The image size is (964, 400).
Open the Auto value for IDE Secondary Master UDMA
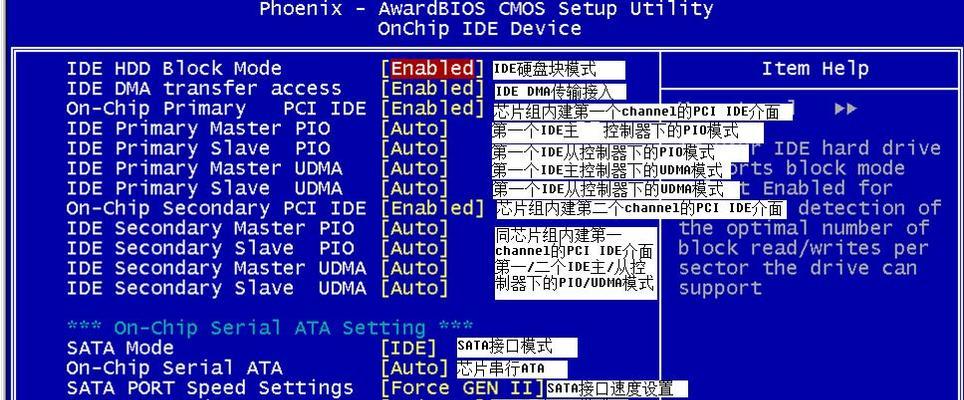(x=415, y=268)
